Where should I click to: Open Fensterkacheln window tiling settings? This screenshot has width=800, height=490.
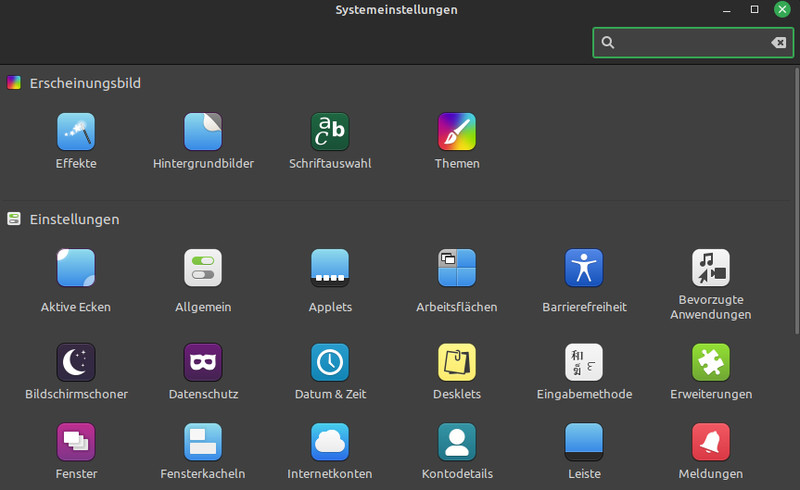(203, 442)
